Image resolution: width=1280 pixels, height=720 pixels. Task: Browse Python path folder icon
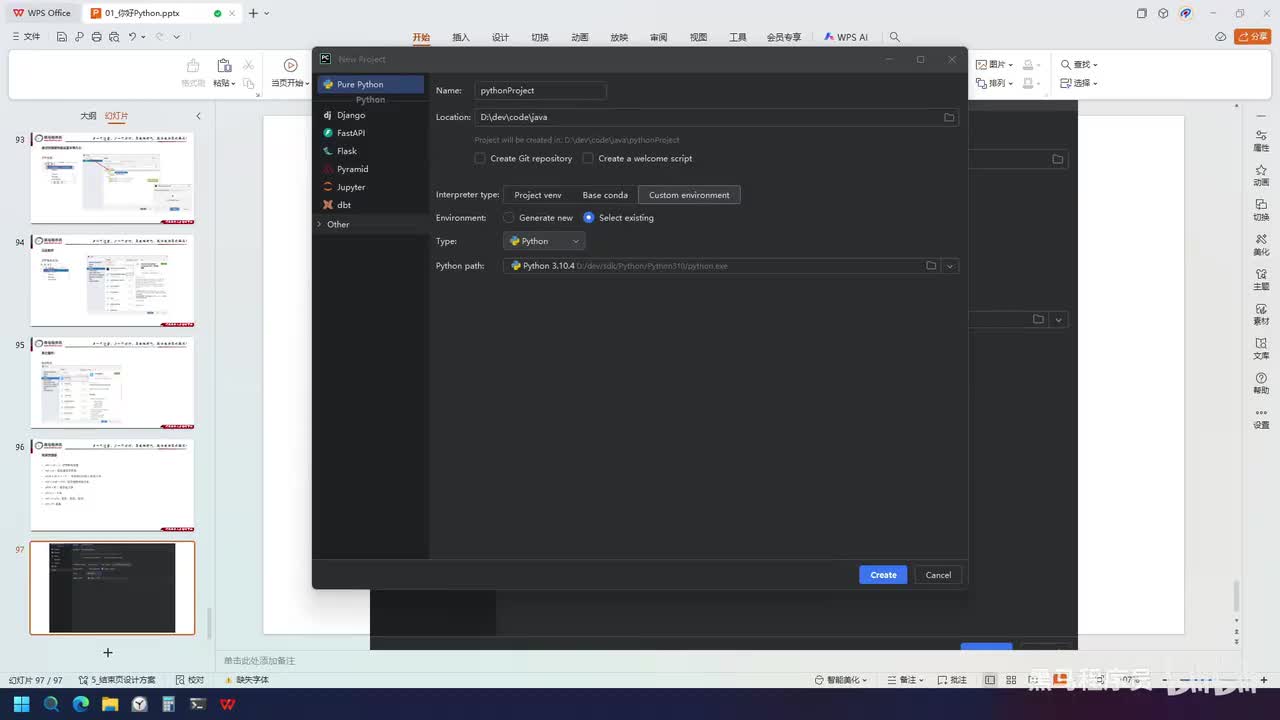tap(931, 266)
